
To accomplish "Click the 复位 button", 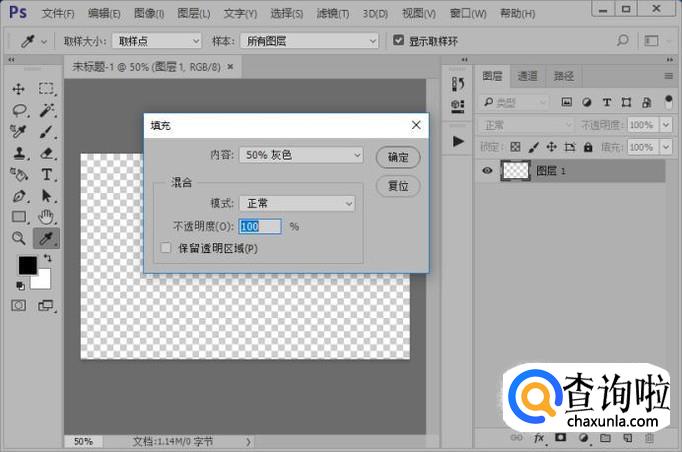I will (398, 186).
